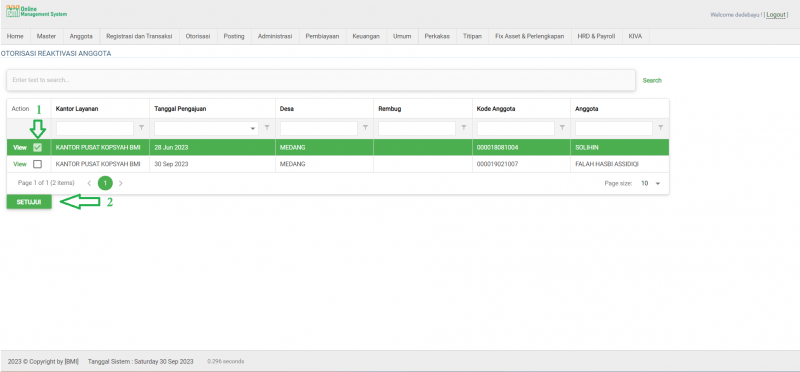Click the SETUJUI button
The width and height of the screenshot is (800, 372).
[29, 202]
